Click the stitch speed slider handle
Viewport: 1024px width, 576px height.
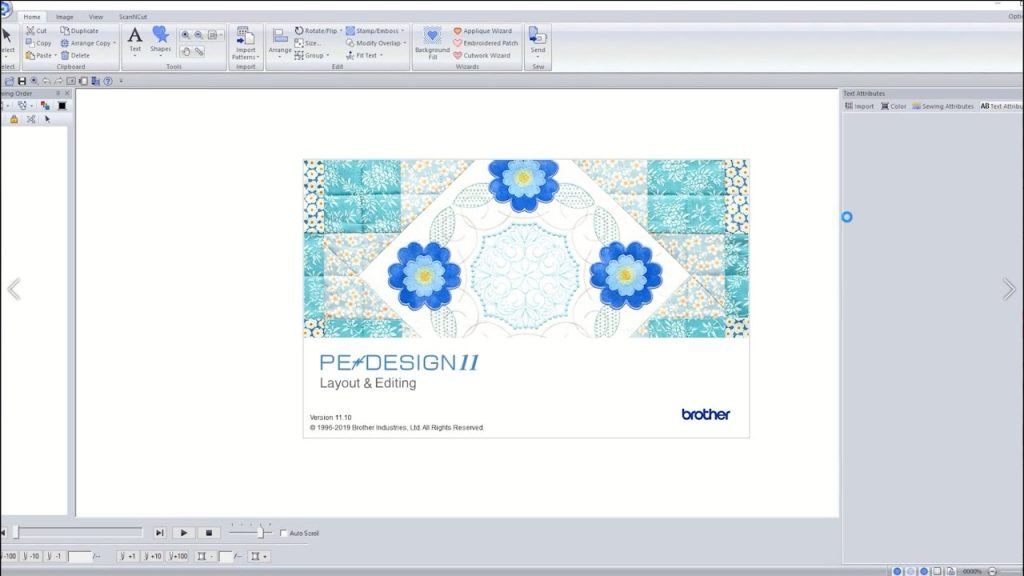click(x=262, y=533)
